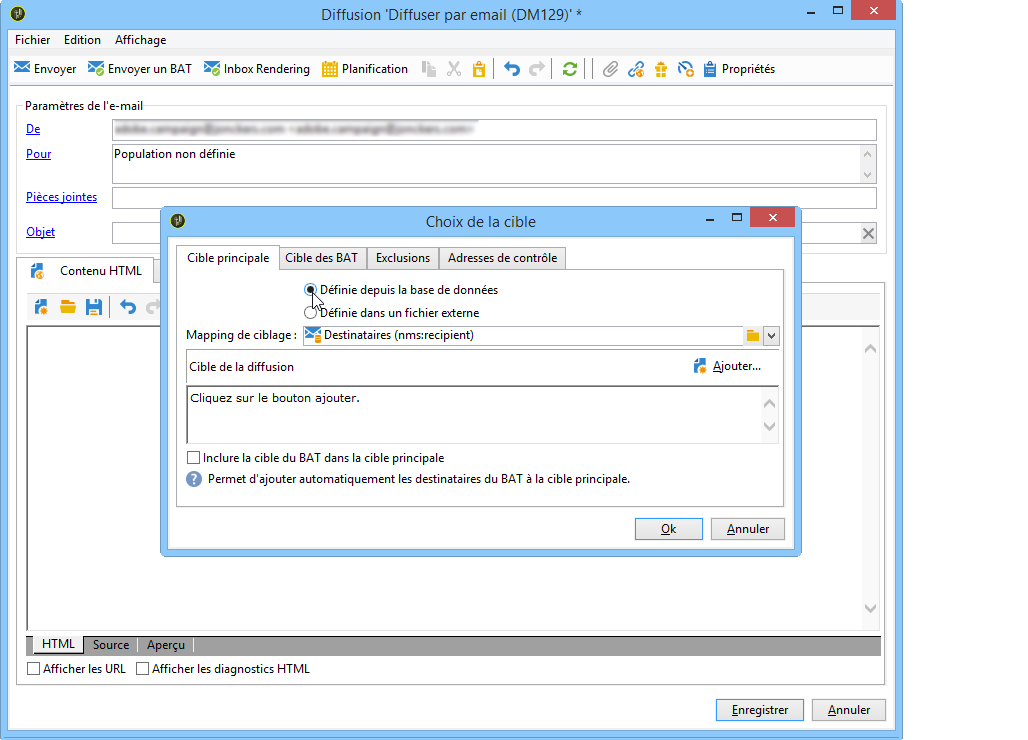Click the Pièces jointes input field
Image resolution: width=1028 pixels, height=740 pixels.
[494, 198]
